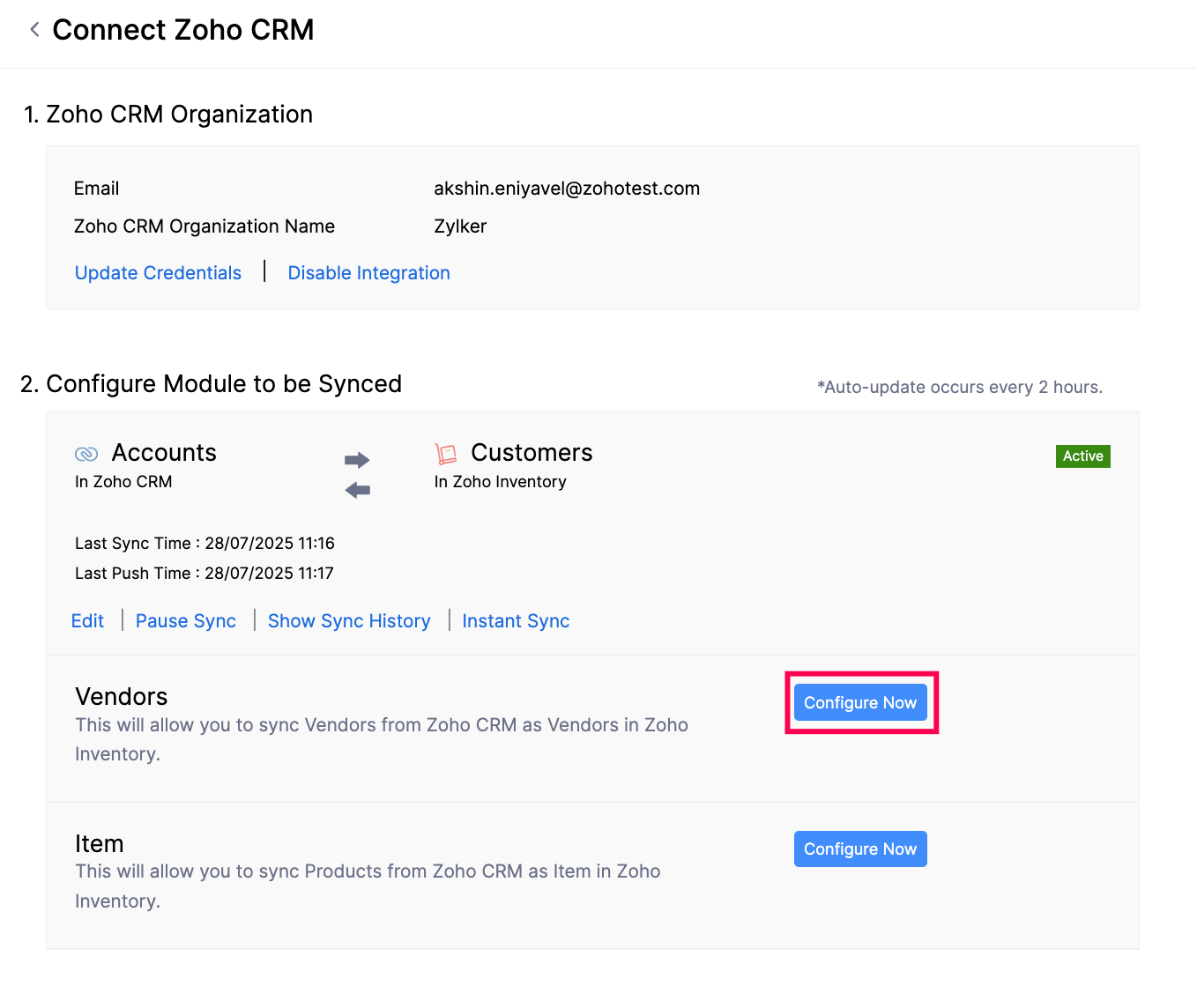Click the Accounts Zoho CRM link icon
This screenshot has height=1008, width=1197.
[x=86, y=454]
